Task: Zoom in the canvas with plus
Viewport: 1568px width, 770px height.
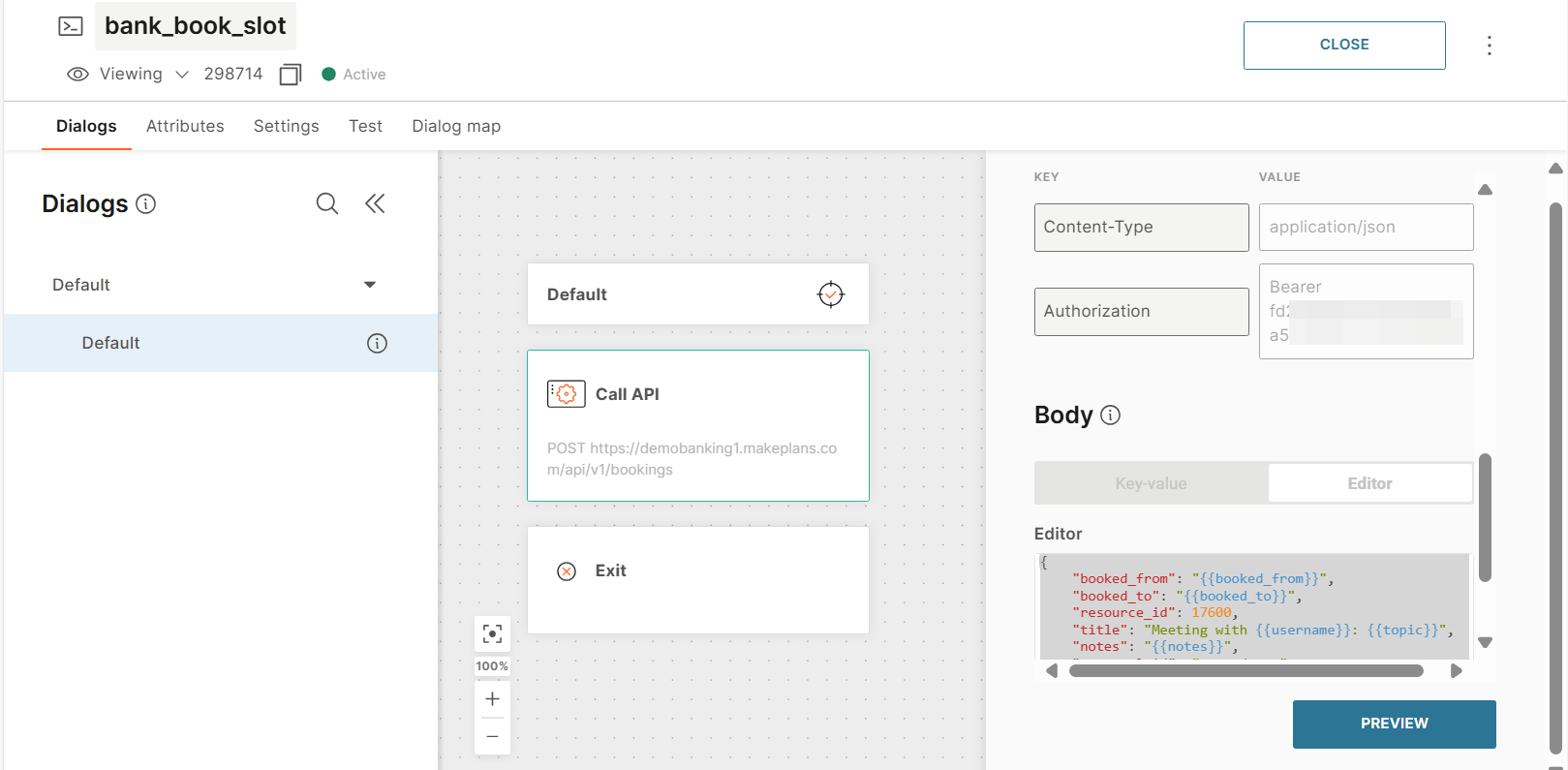Action: click(x=492, y=699)
